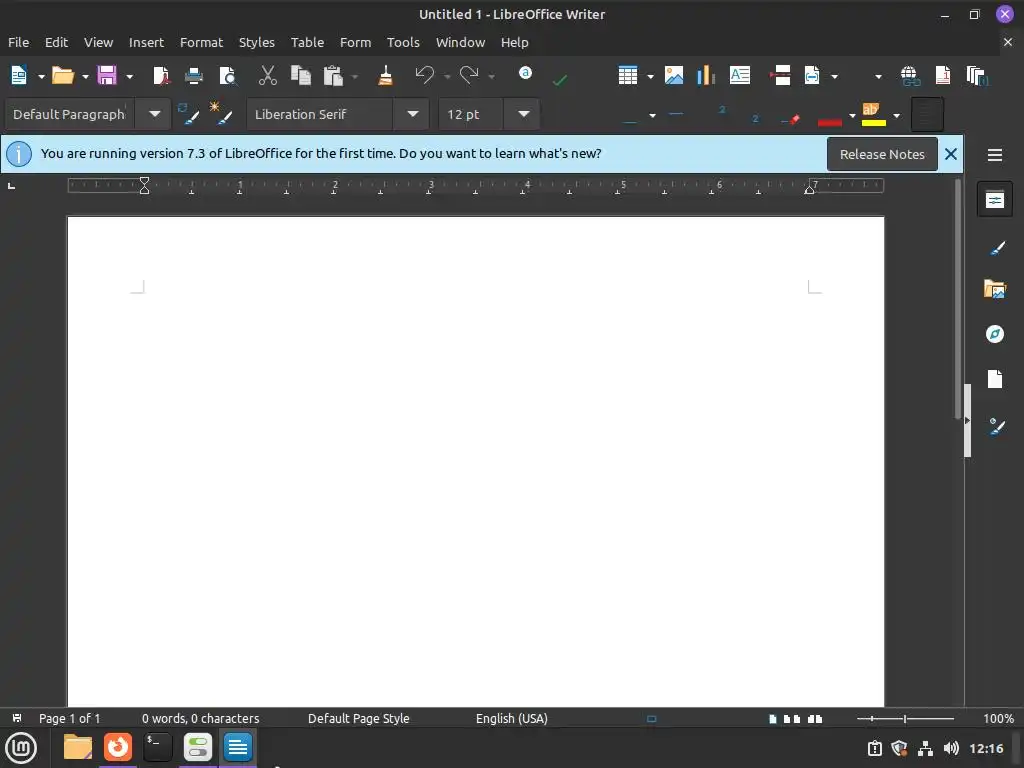
Task: Select Clone Formatting paintbrush
Action: pos(385,76)
